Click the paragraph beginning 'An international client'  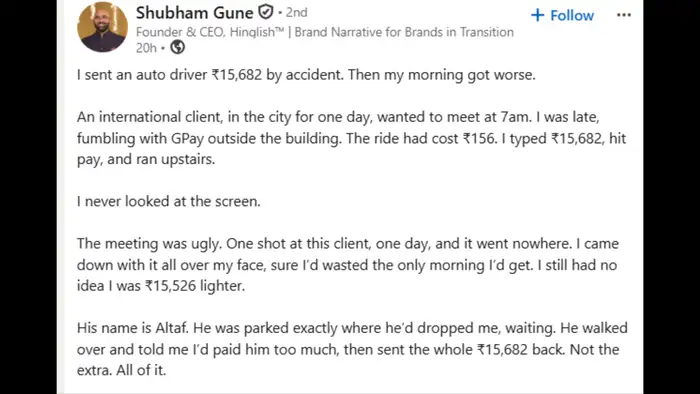point(351,138)
